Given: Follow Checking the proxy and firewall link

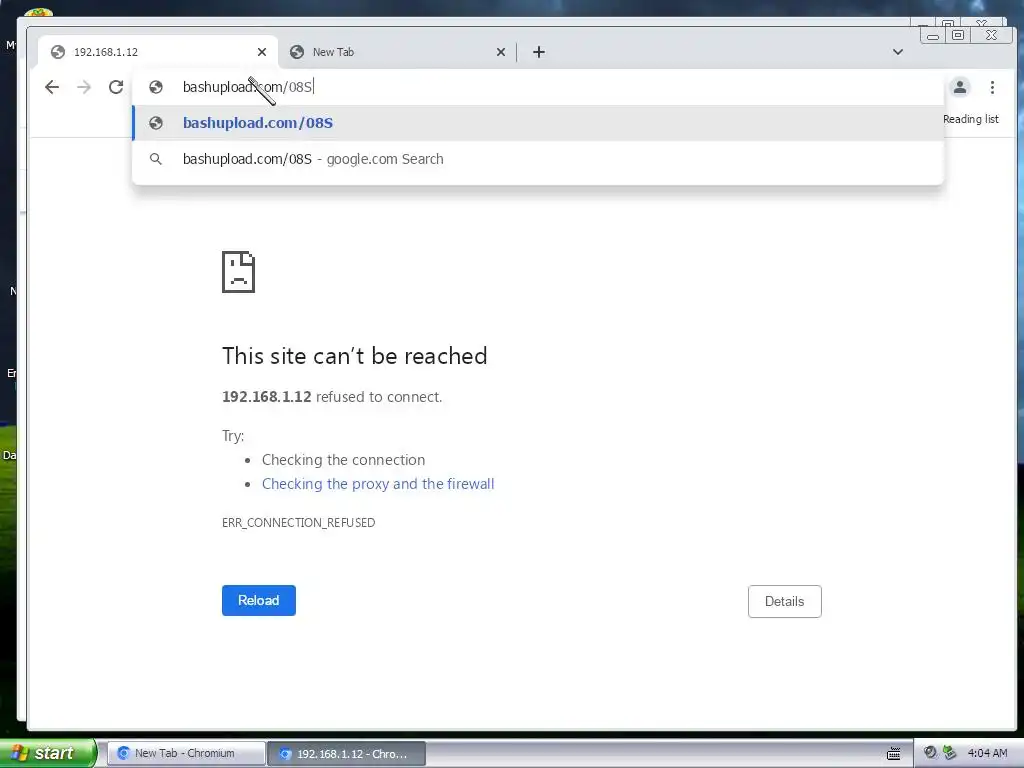Looking at the screenshot, I should (378, 484).
